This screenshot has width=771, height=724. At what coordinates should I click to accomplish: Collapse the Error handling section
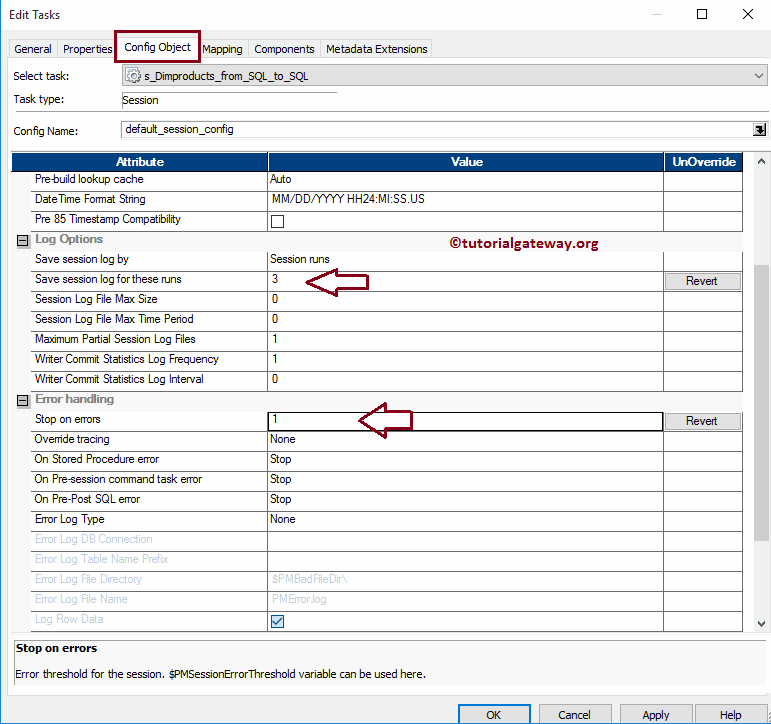(x=22, y=400)
